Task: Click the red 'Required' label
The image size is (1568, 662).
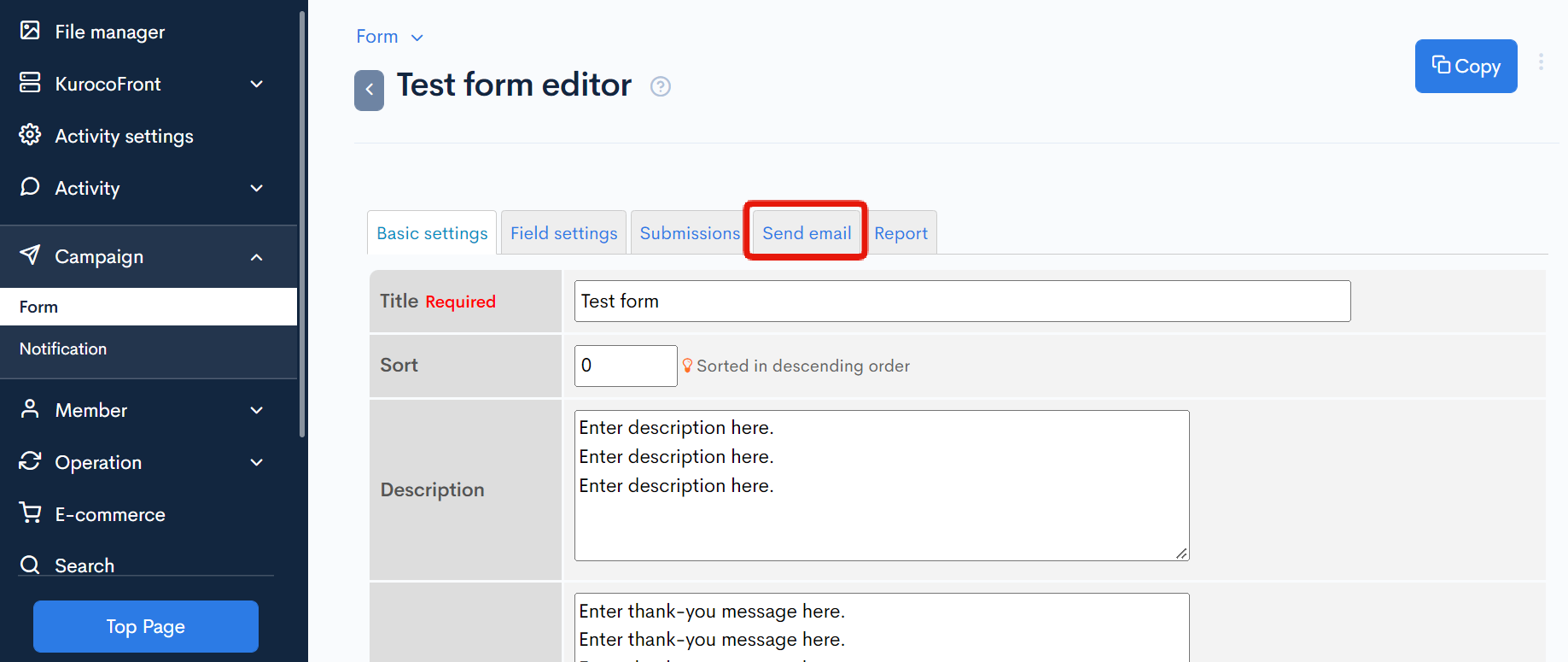Action: tap(460, 302)
